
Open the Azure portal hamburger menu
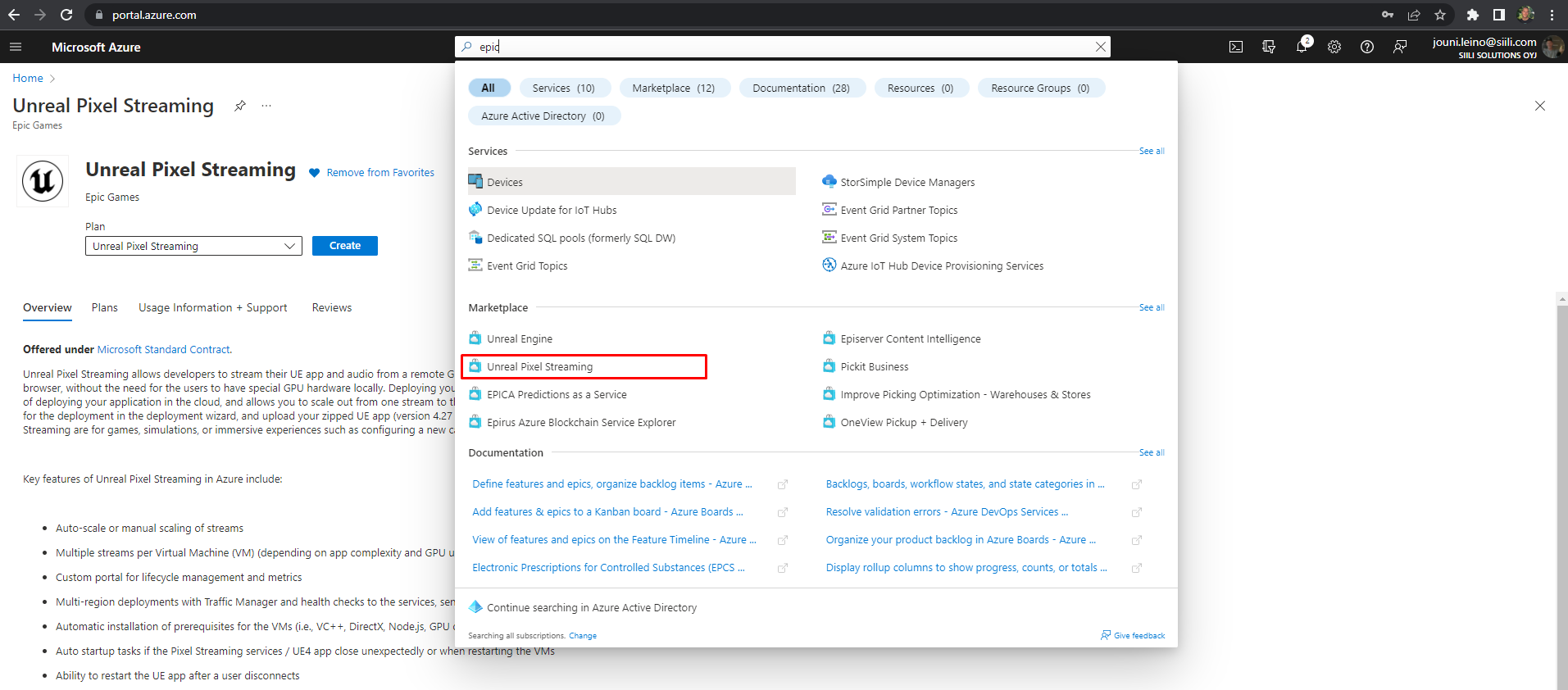15,47
